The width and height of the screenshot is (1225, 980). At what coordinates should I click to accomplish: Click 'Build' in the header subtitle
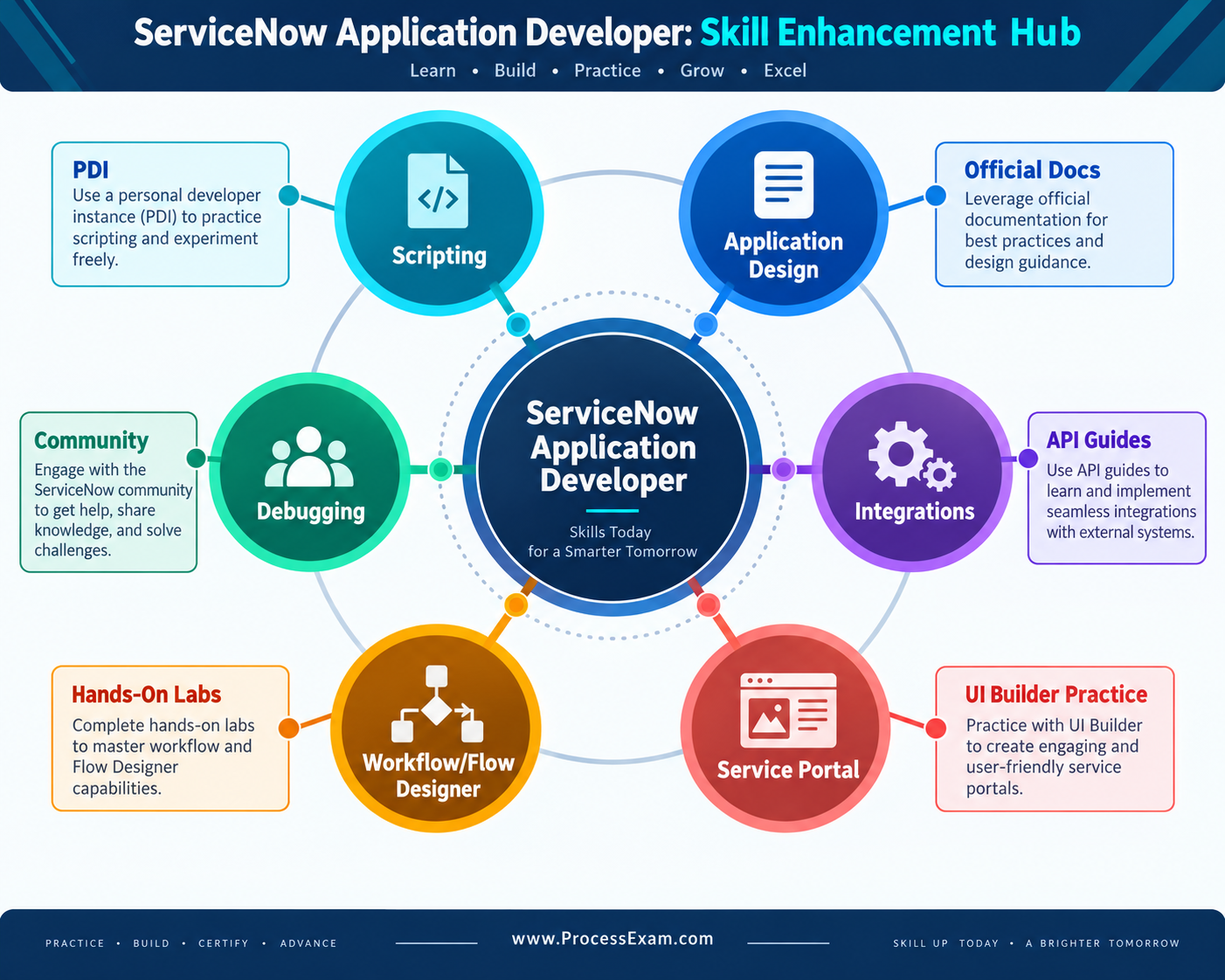tap(515, 71)
